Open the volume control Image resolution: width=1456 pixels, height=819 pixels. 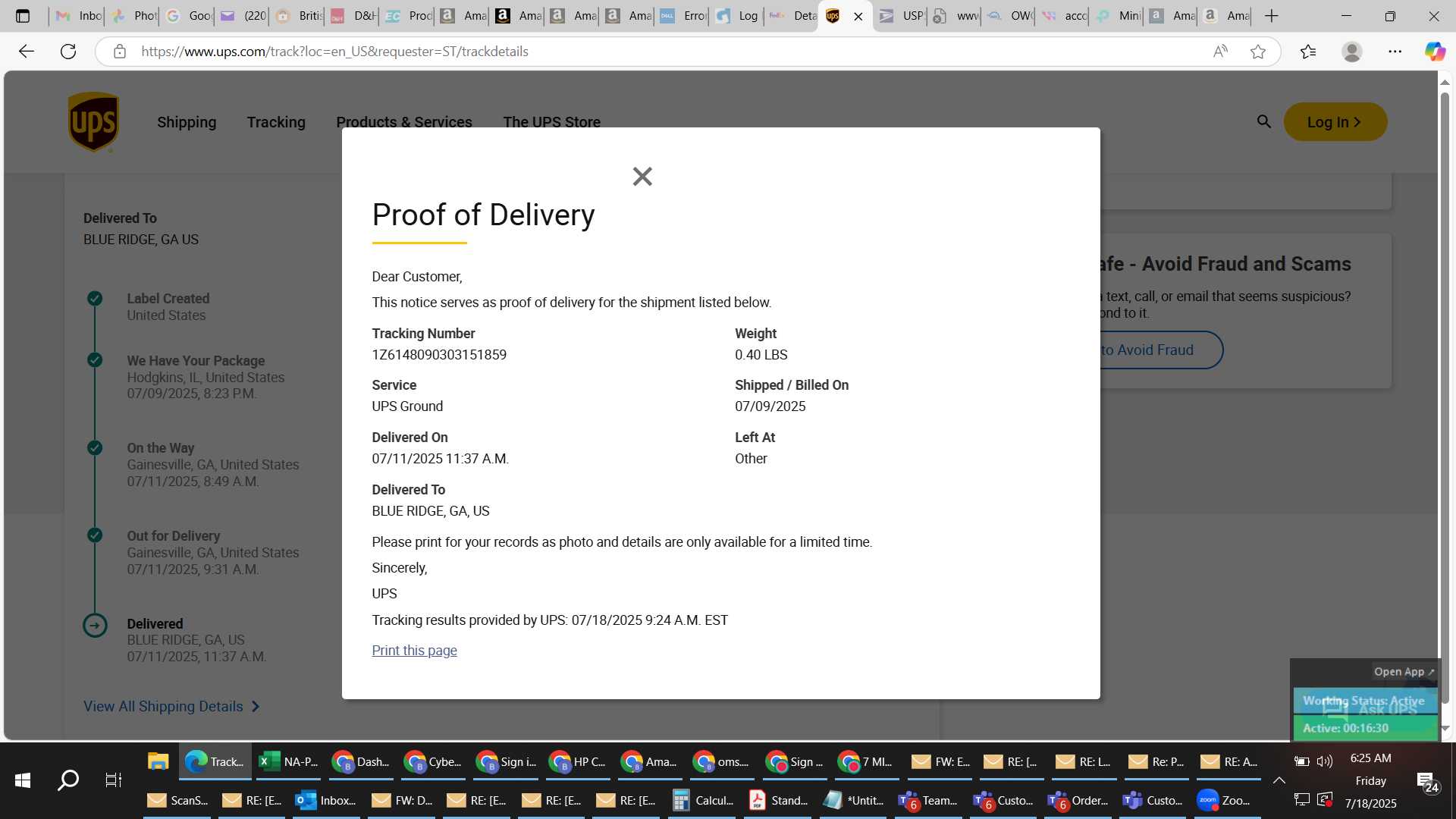[1325, 761]
